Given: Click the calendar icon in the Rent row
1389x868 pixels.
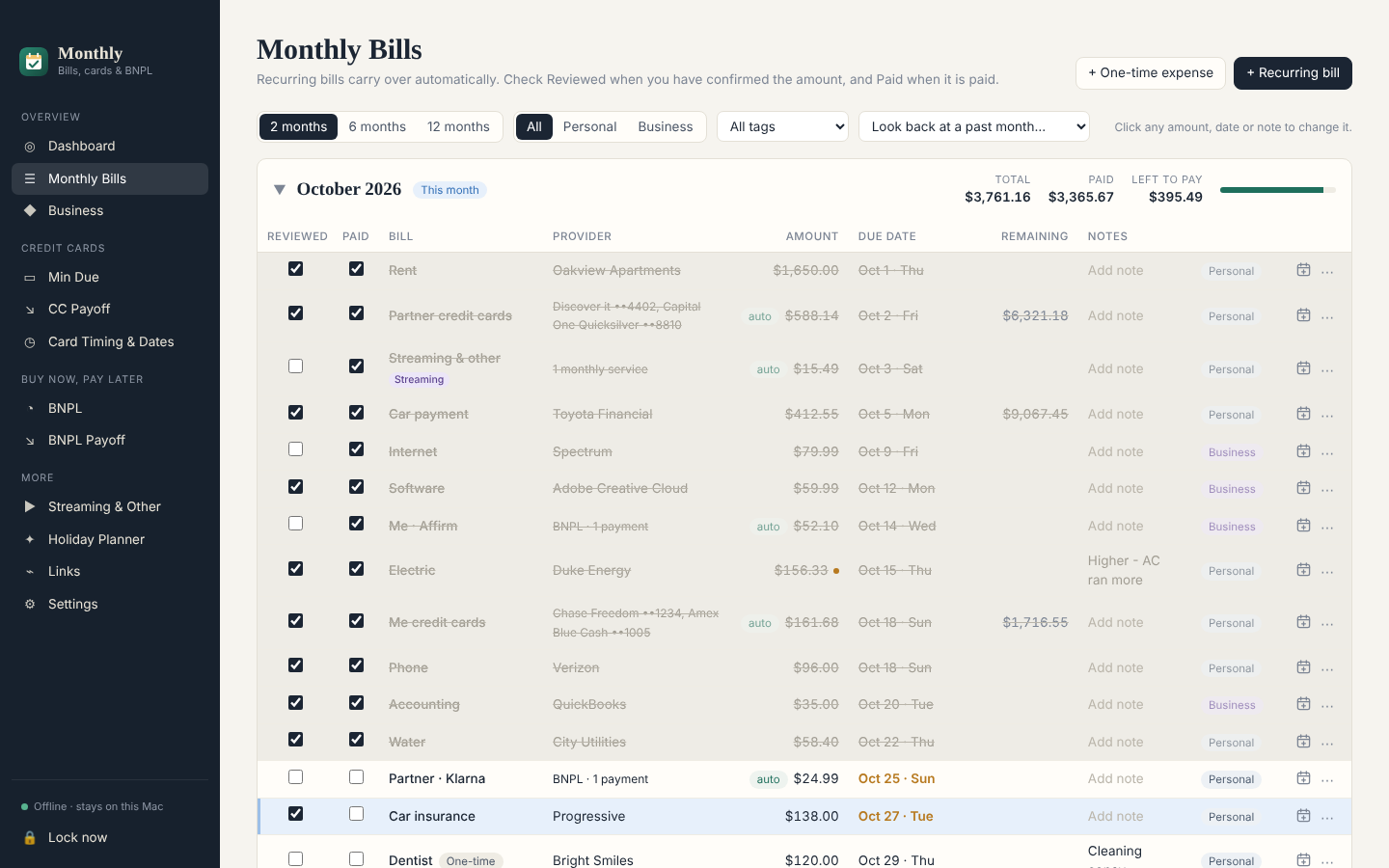Looking at the screenshot, I should tap(1303, 270).
